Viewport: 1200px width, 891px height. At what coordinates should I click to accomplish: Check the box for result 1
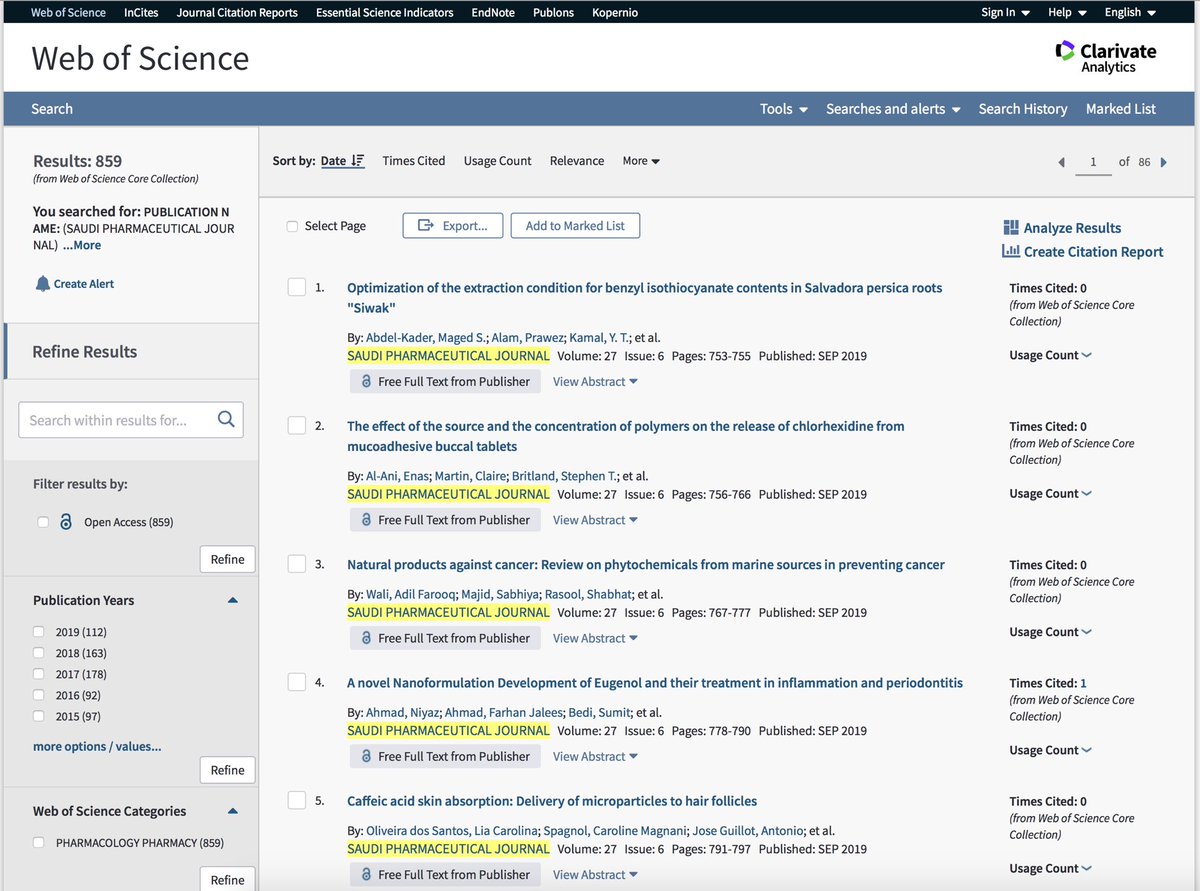297,287
